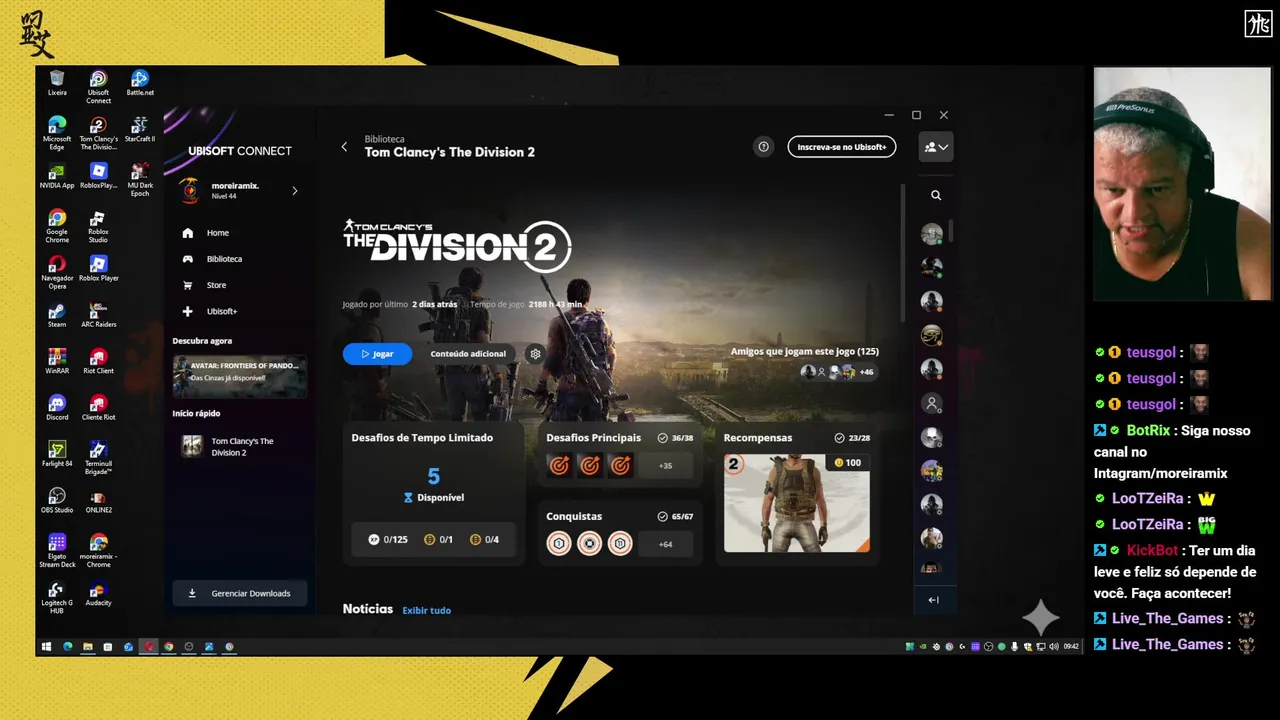
Task: Click Gerenciar Downloads button
Action: (240, 593)
